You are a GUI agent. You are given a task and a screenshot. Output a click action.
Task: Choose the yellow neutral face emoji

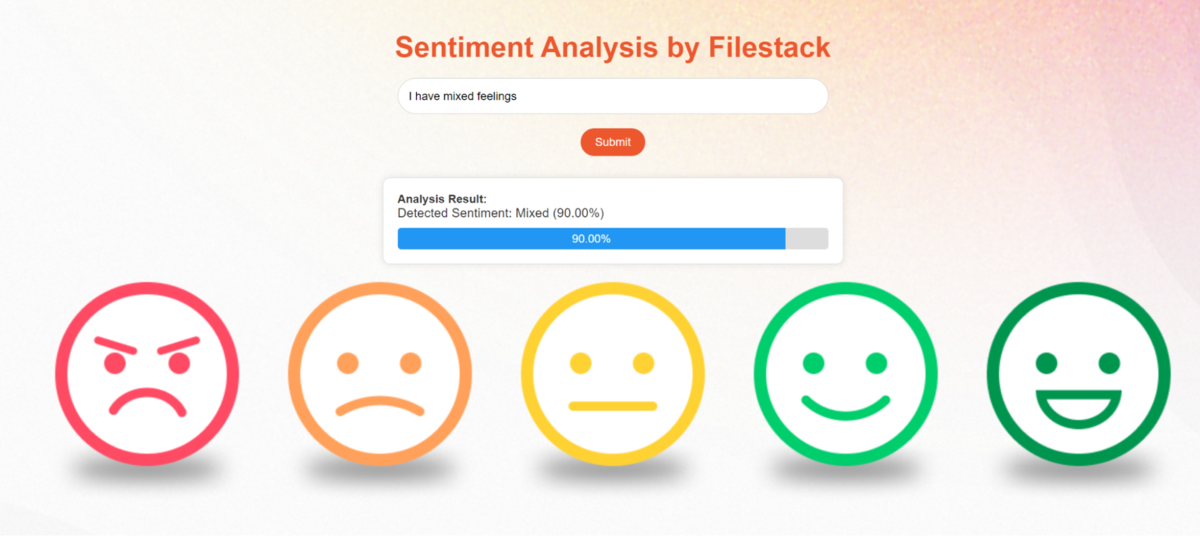613,373
